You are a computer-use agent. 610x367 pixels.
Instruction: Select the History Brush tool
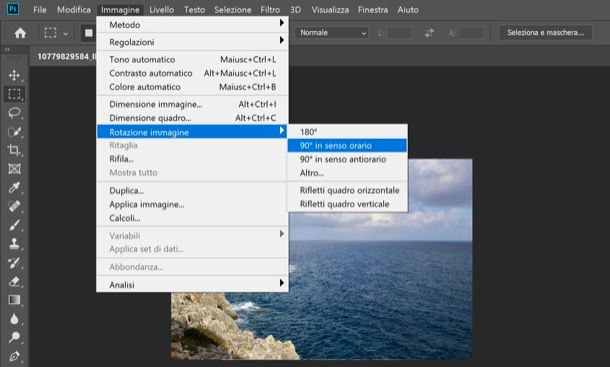(14, 263)
